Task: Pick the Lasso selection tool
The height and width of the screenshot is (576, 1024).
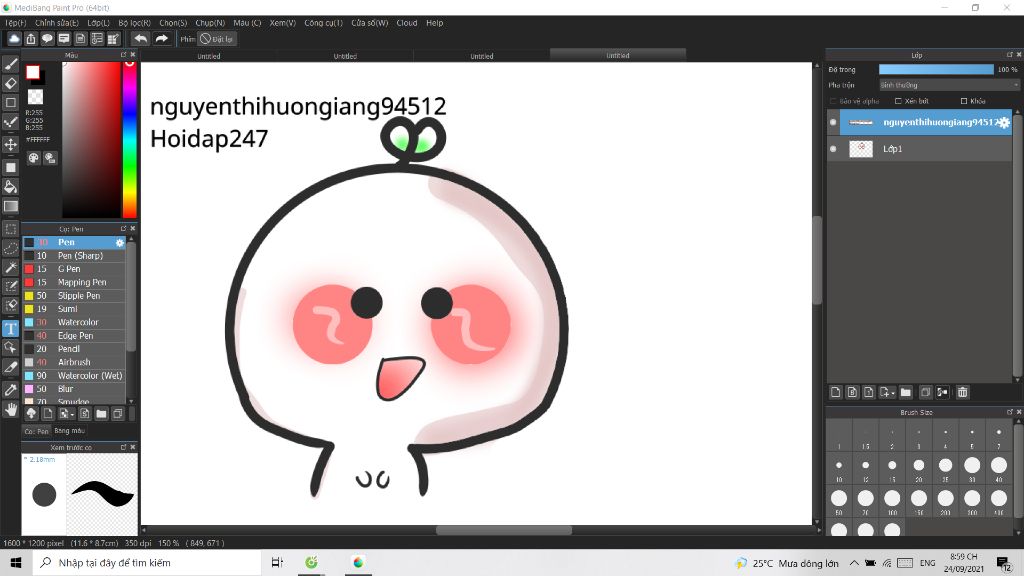Action: [10, 248]
